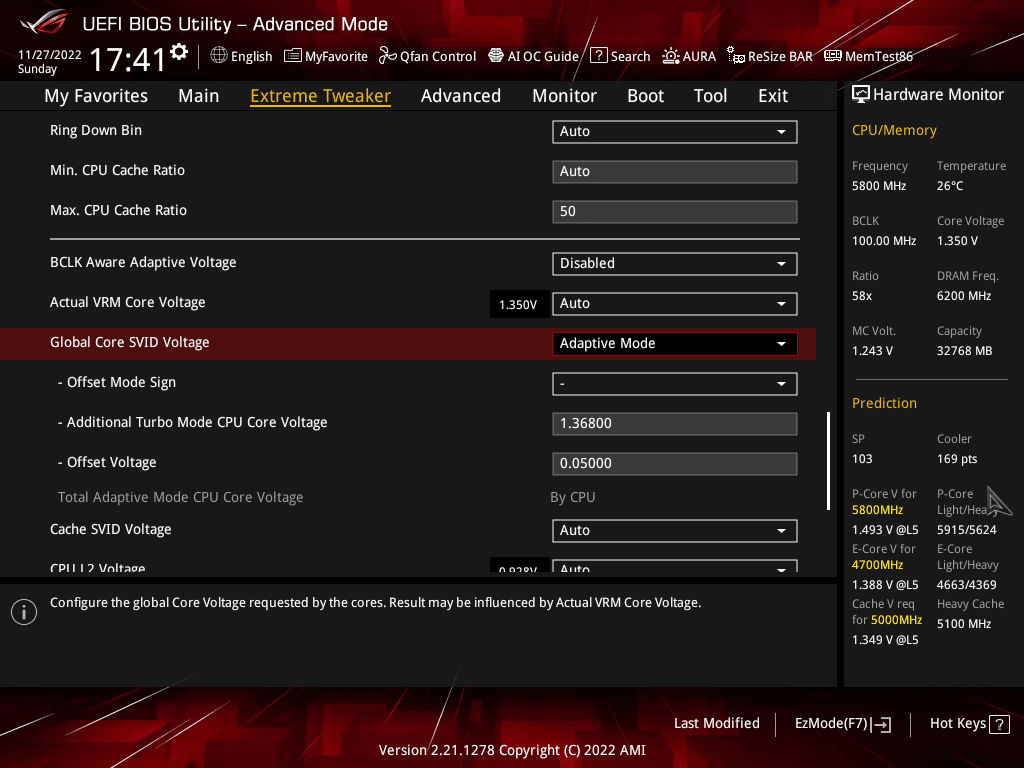Click the 17:41 clock display

[127, 60]
